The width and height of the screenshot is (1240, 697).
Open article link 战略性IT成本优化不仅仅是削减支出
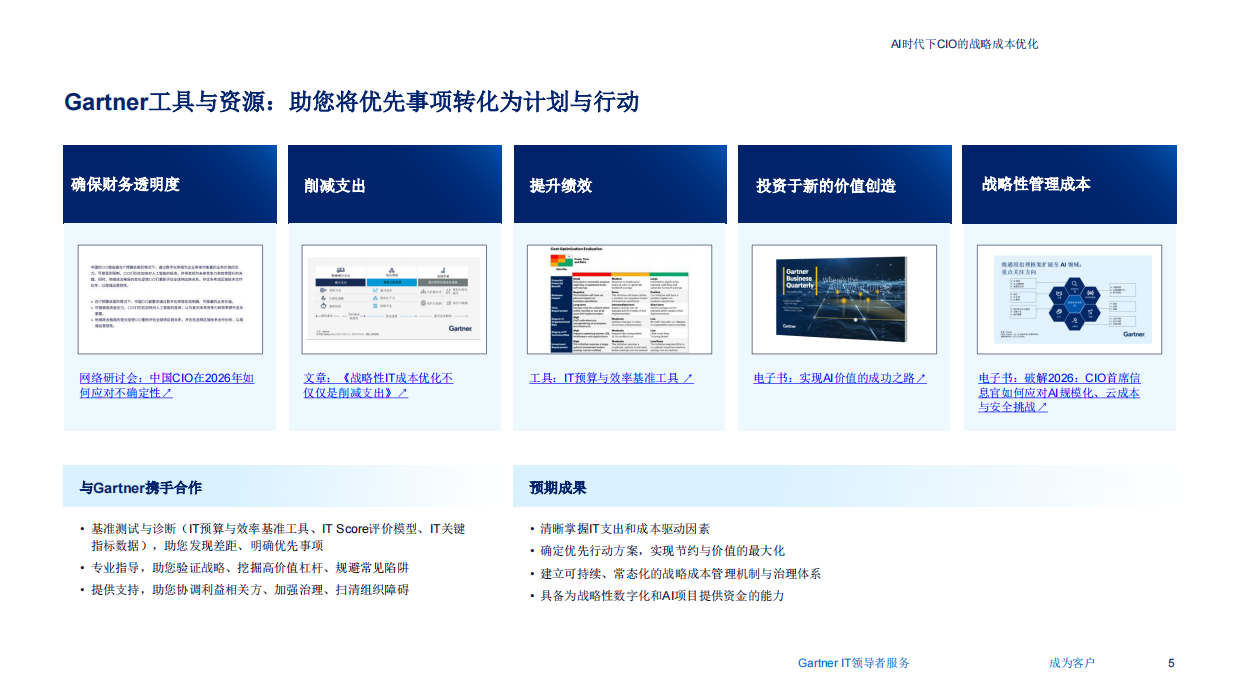click(378, 386)
